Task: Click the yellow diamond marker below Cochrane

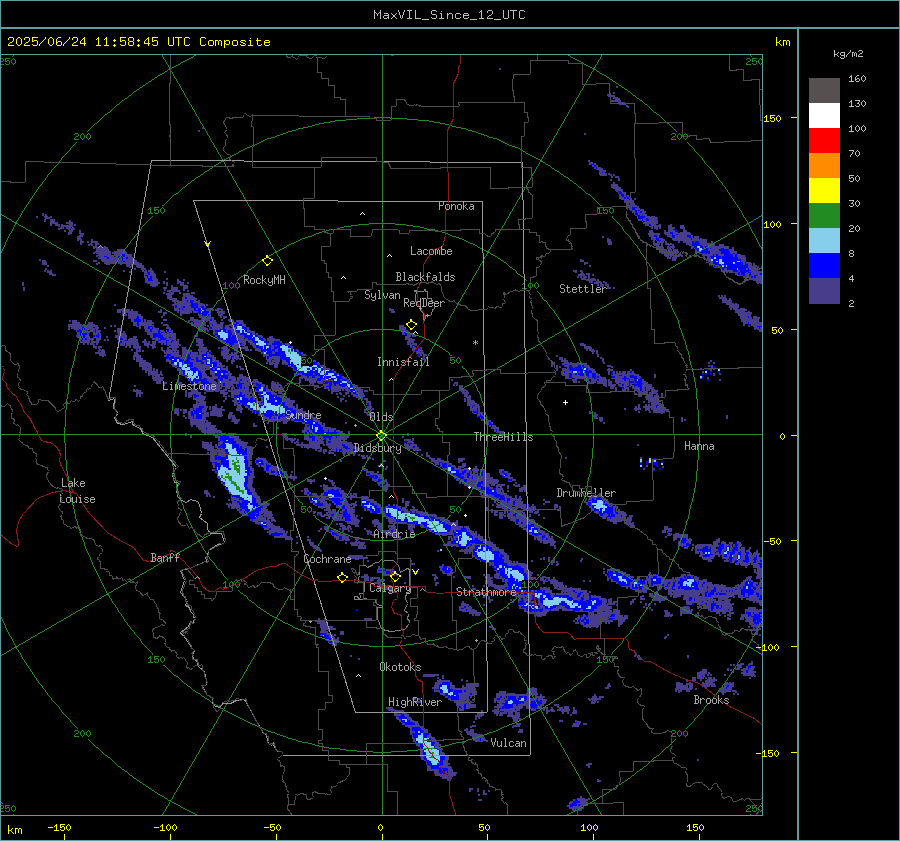Action: (x=342, y=577)
